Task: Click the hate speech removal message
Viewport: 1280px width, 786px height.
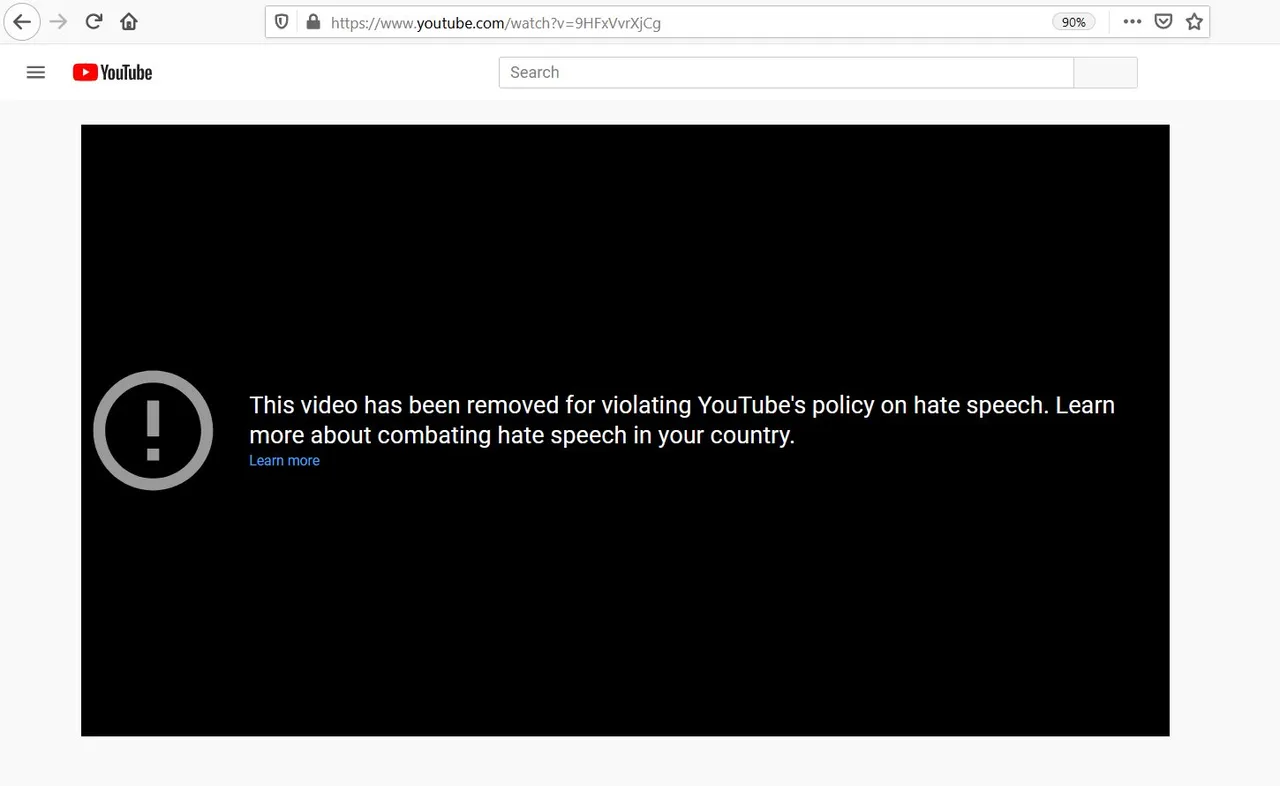Action: 682,420
